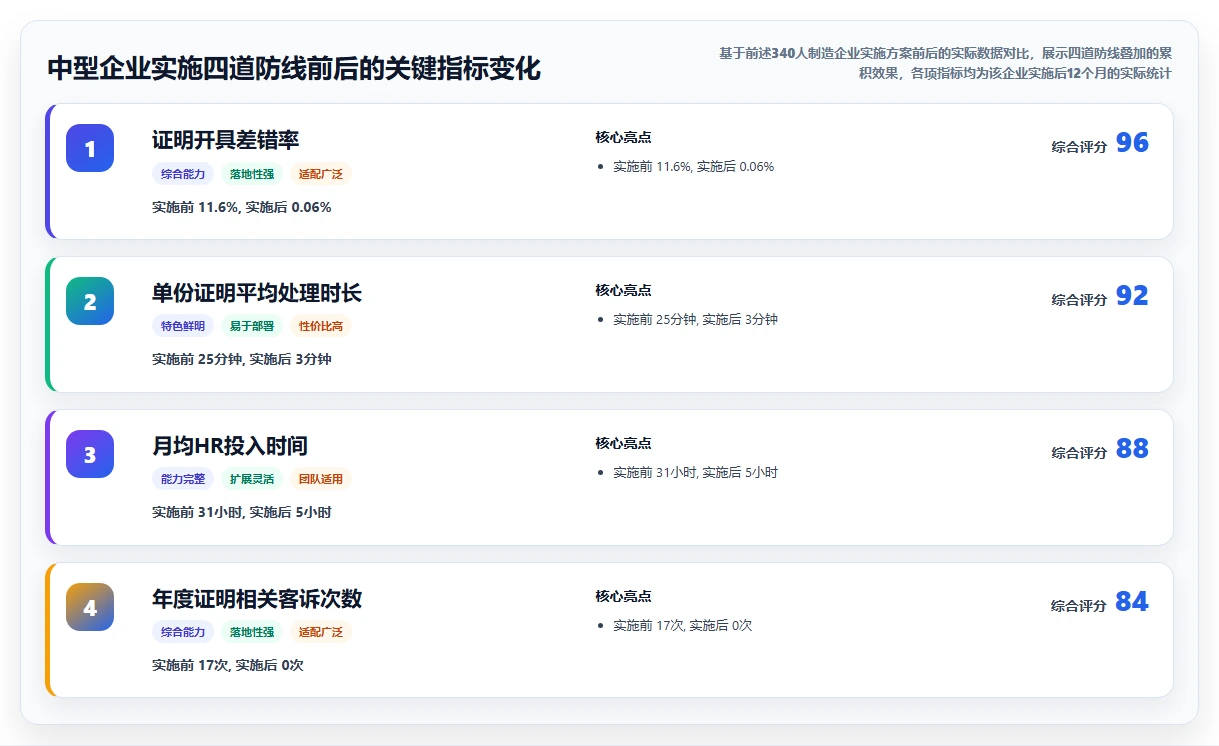Screen dimensions: 1219x746
Task: Select the 易于部署 tag
Action: point(252,326)
